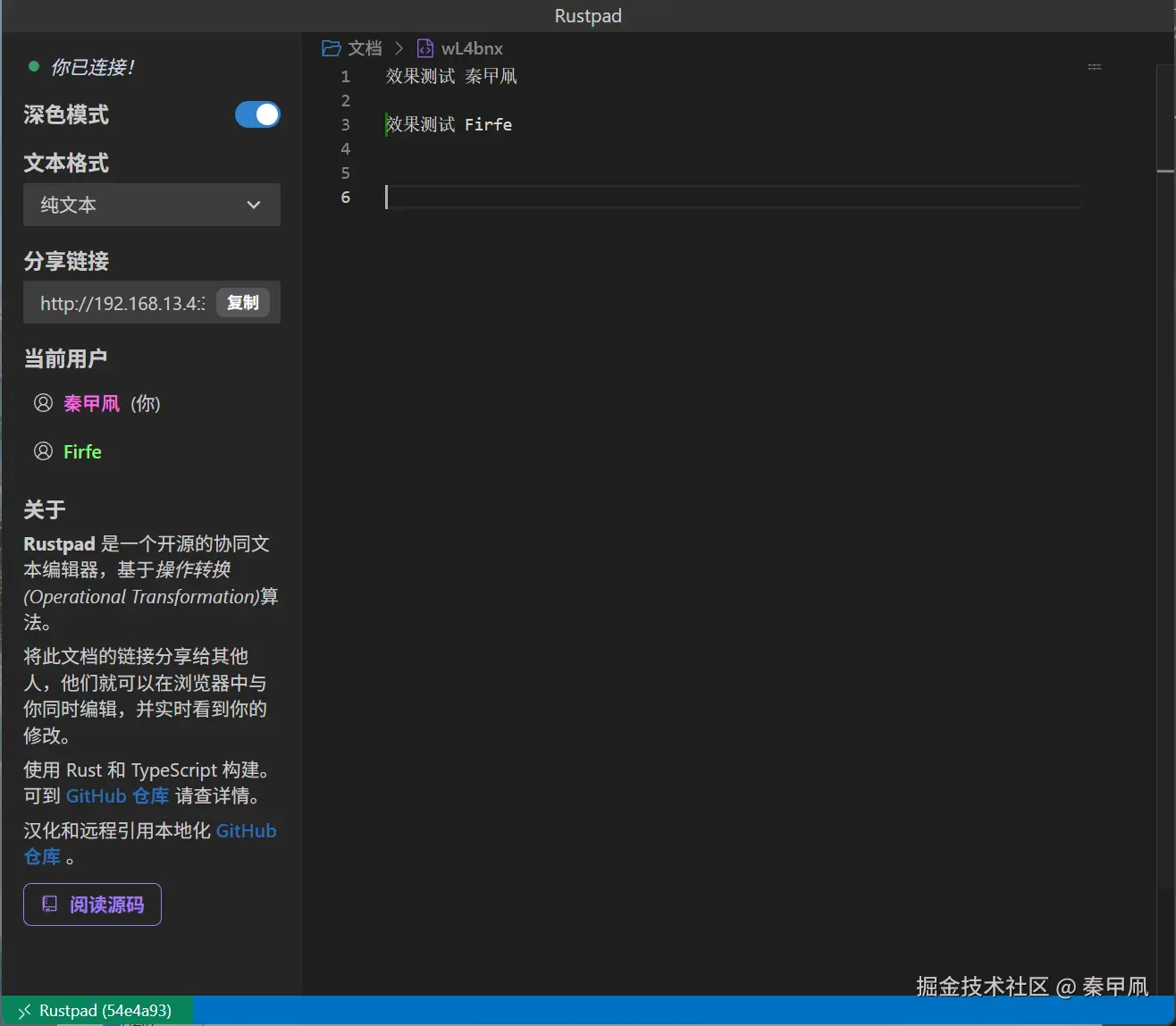
Task: Click the 当前用户 section heading
Action: coord(65,358)
